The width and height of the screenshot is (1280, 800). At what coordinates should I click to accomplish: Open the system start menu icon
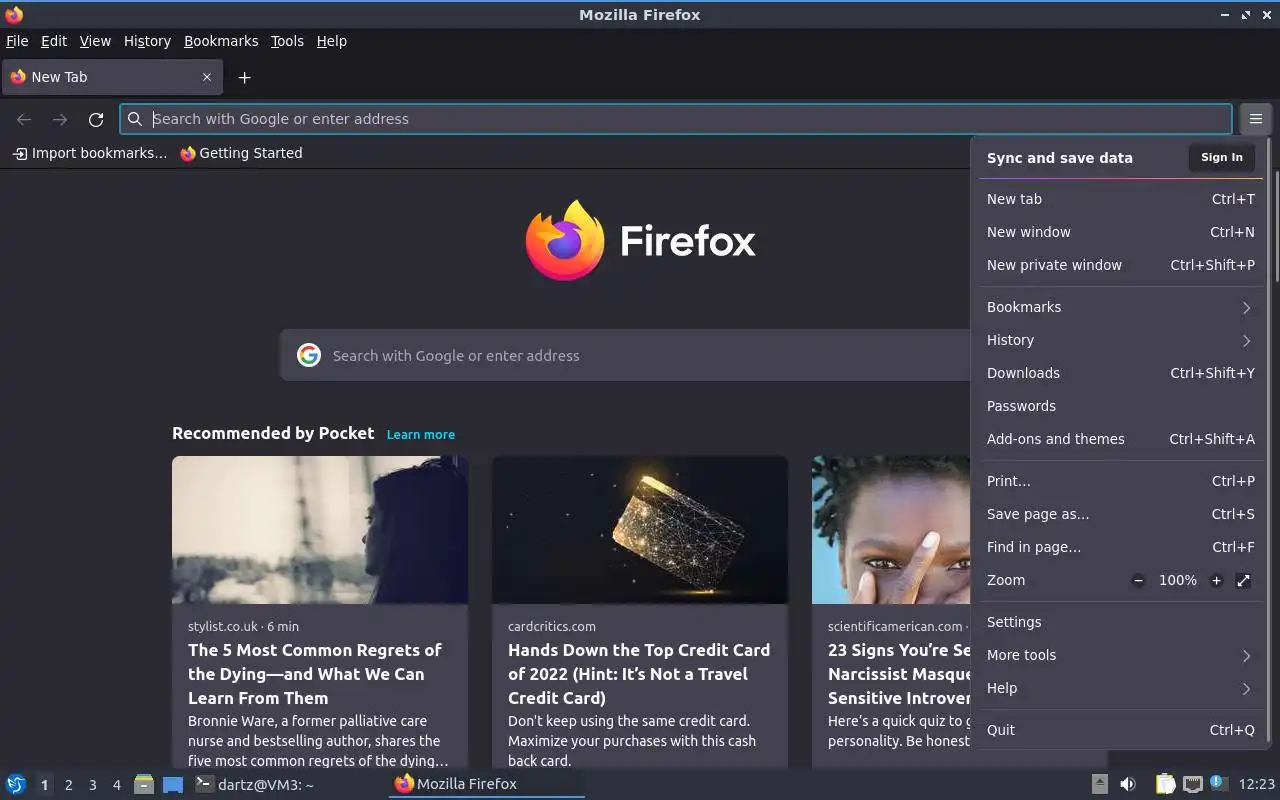point(16,784)
